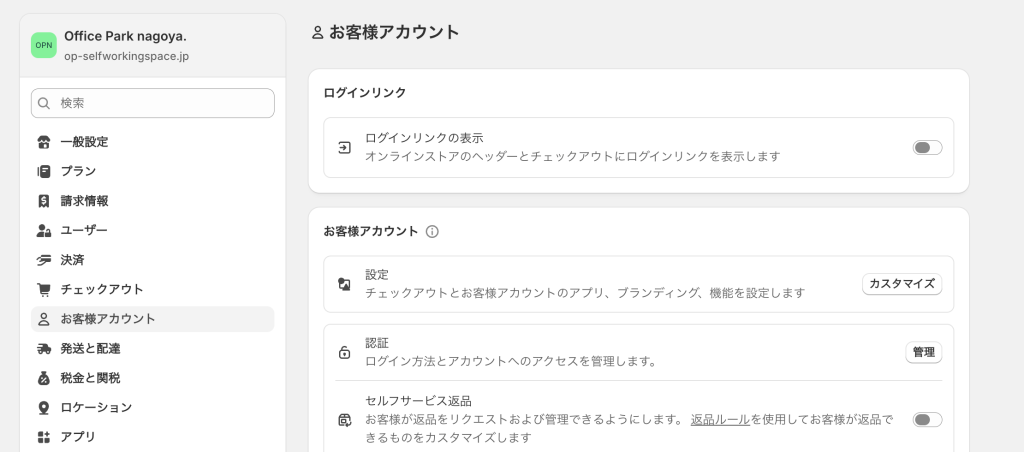The image size is (1024, 452).
Task: Click the チェックアウト cart icon
Action: click(44, 289)
